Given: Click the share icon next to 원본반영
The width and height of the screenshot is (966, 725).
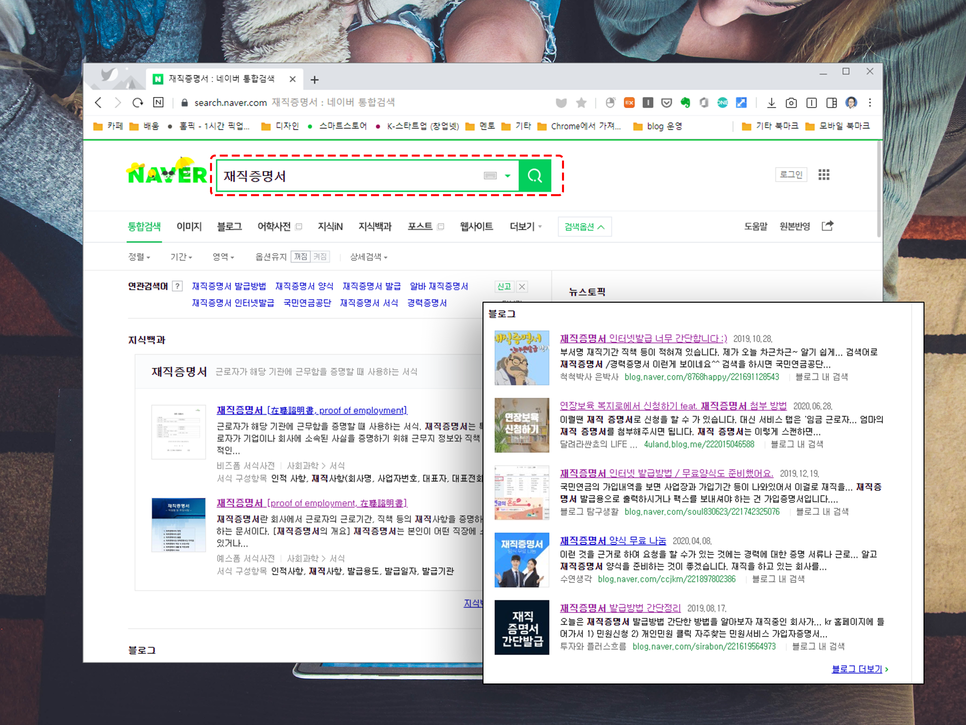Looking at the screenshot, I should 827,226.
